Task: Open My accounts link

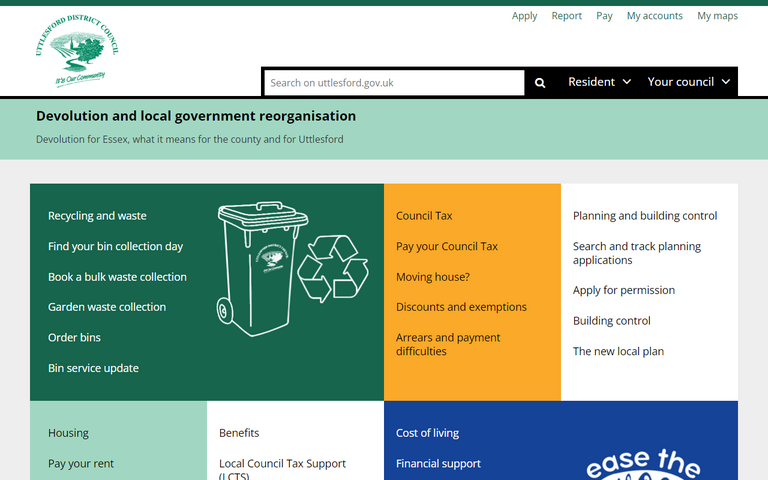Action: point(654,16)
